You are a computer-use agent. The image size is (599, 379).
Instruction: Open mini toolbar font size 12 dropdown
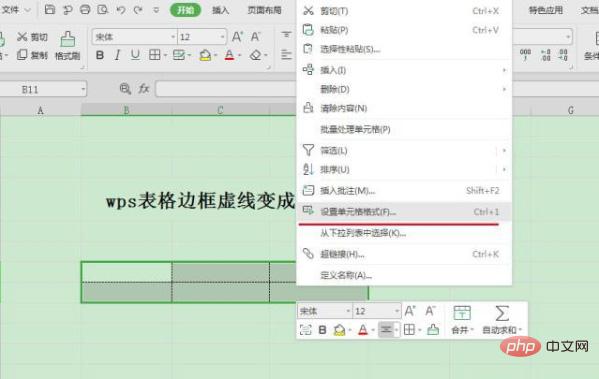pos(397,311)
